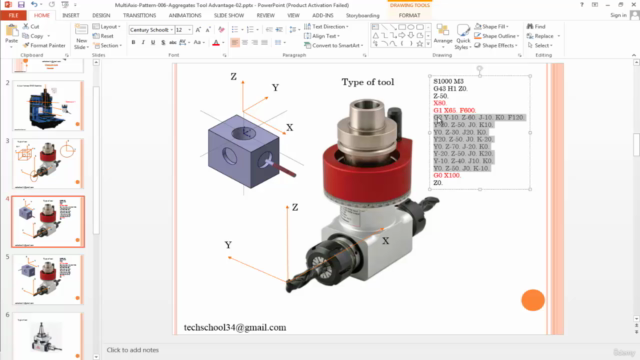Switch to the ANIMATIONS tab
Viewport: 640px width, 360px height.
(x=185, y=16)
